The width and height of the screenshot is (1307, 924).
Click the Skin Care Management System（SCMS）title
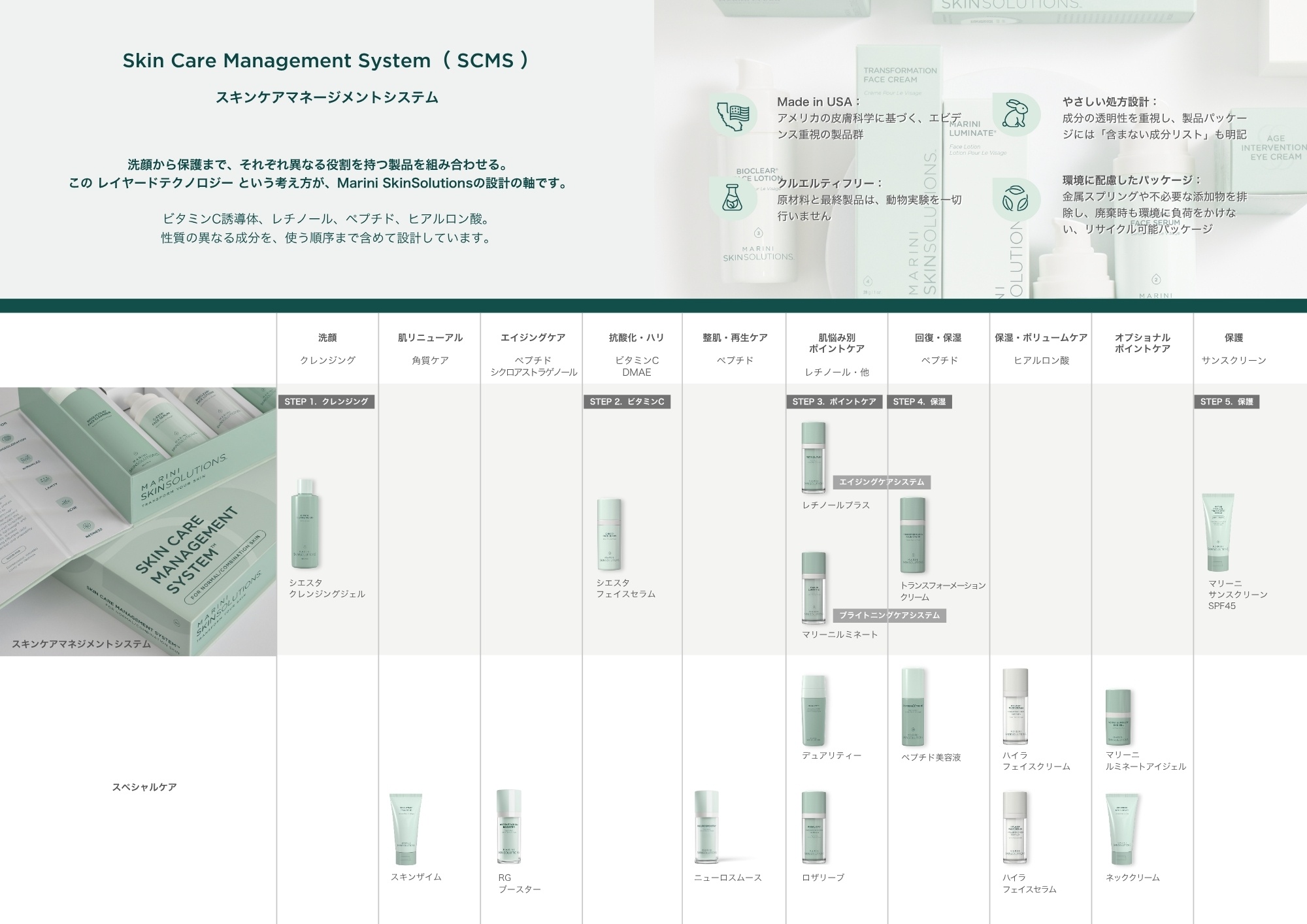325,61
